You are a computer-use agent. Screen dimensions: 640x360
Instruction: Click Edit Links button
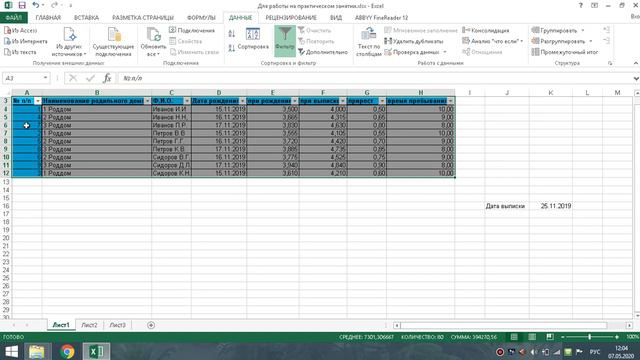[x=194, y=52]
